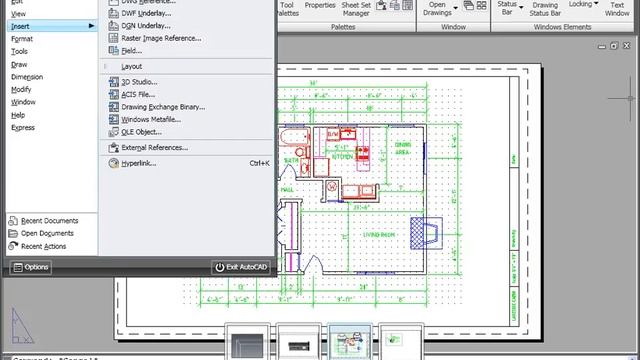The image size is (640, 360).
Task: Open the Tools menu
Action: pyautogui.click(x=19, y=51)
